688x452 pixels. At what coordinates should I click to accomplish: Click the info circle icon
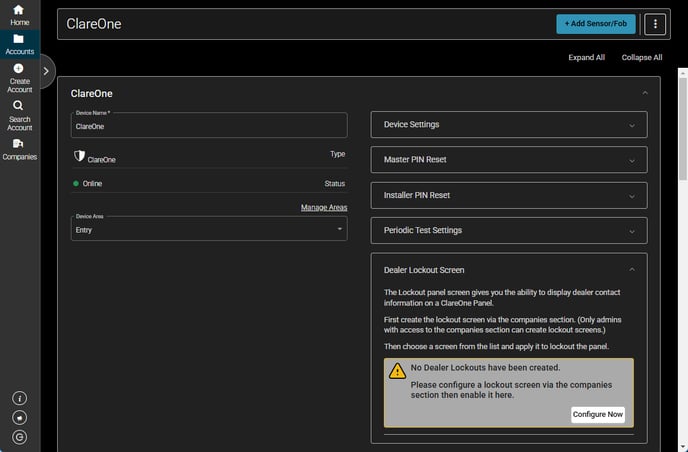[x=19, y=398]
